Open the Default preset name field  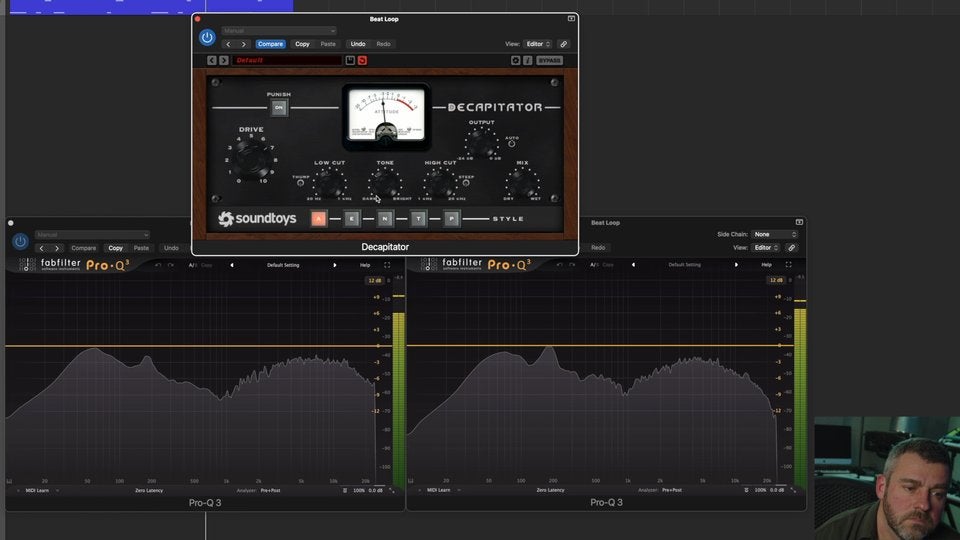tap(287, 60)
